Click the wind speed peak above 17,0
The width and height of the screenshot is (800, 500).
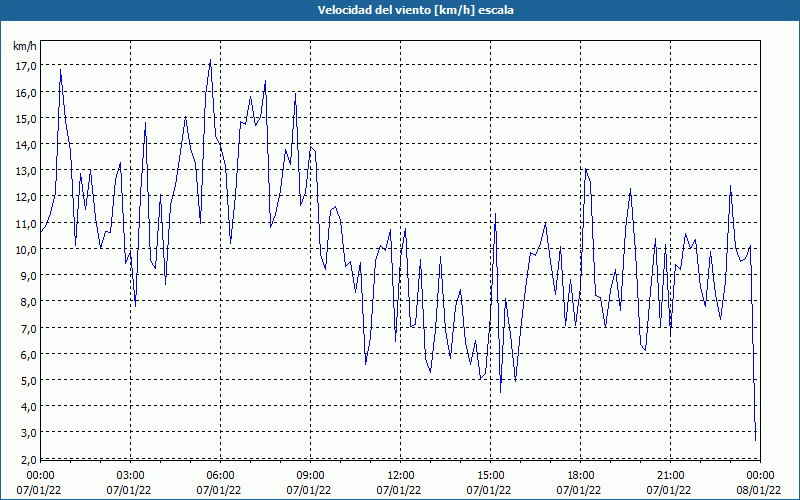pyautogui.click(x=210, y=60)
